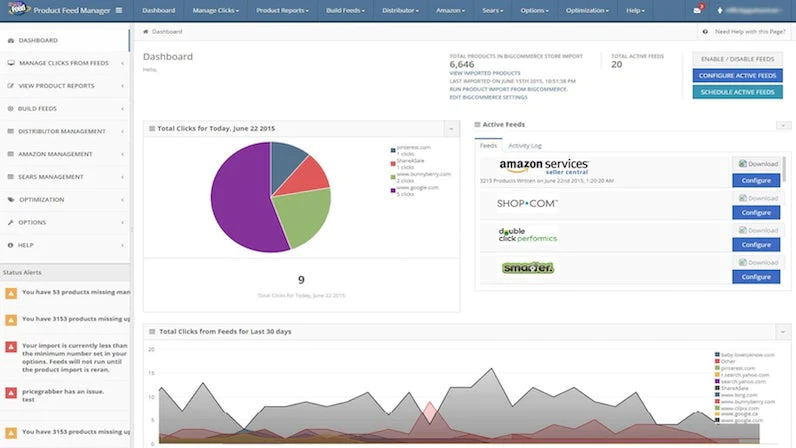The width and height of the screenshot is (796, 448).
Task: Click the user profile icon in top bar
Action: click(x=719, y=10)
